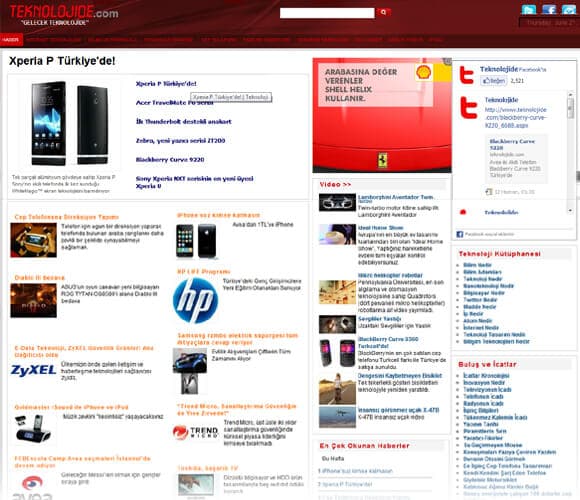Open 'Telefonun İcadı' link
The width and height of the screenshot is (580, 500).
tap(483, 396)
